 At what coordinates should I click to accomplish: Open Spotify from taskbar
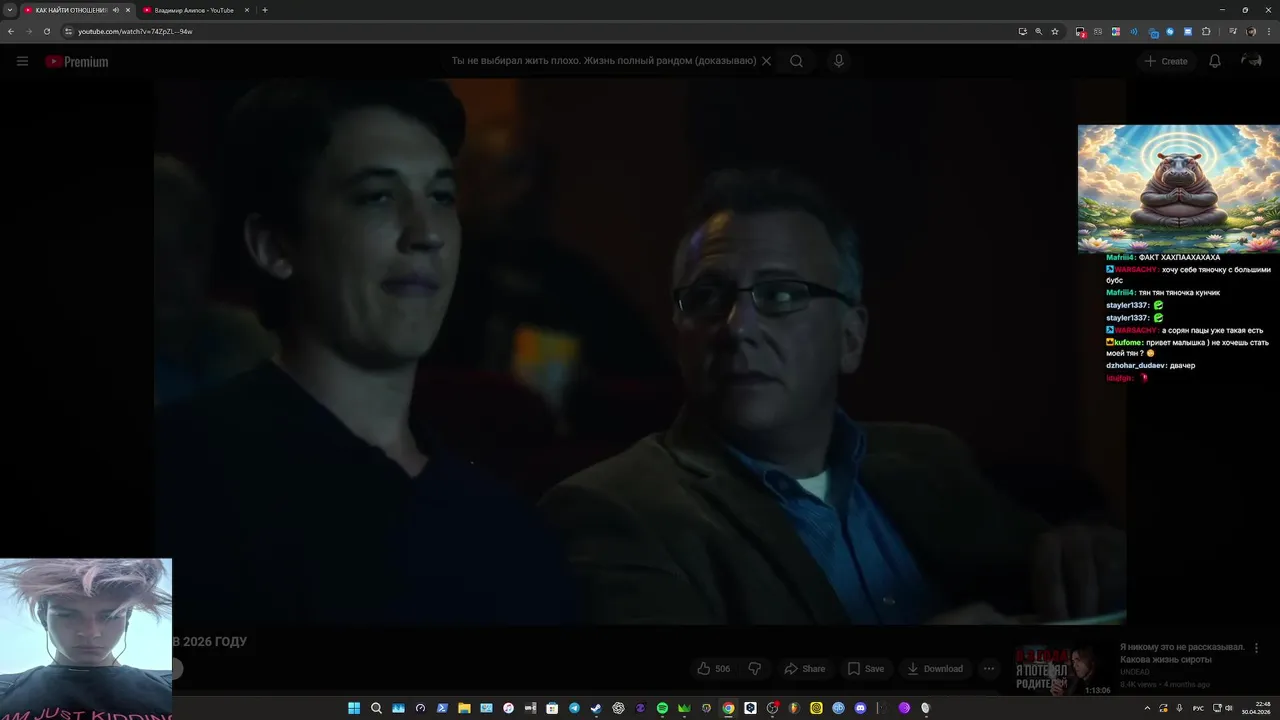click(x=662, y=708)
